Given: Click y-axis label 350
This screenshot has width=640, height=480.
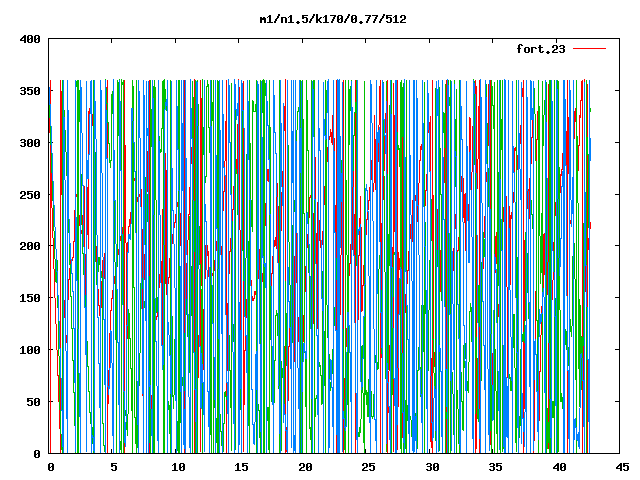Looking at the screenshot, I should click(x=30, y=91).
